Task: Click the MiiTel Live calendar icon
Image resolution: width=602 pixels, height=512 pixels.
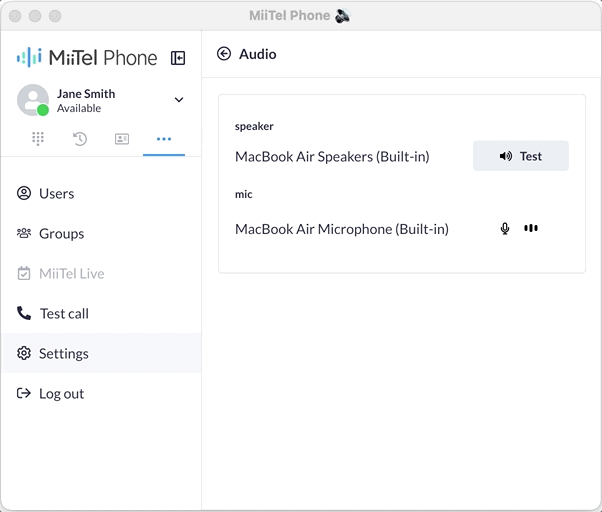Action: [x=24, y=274]
